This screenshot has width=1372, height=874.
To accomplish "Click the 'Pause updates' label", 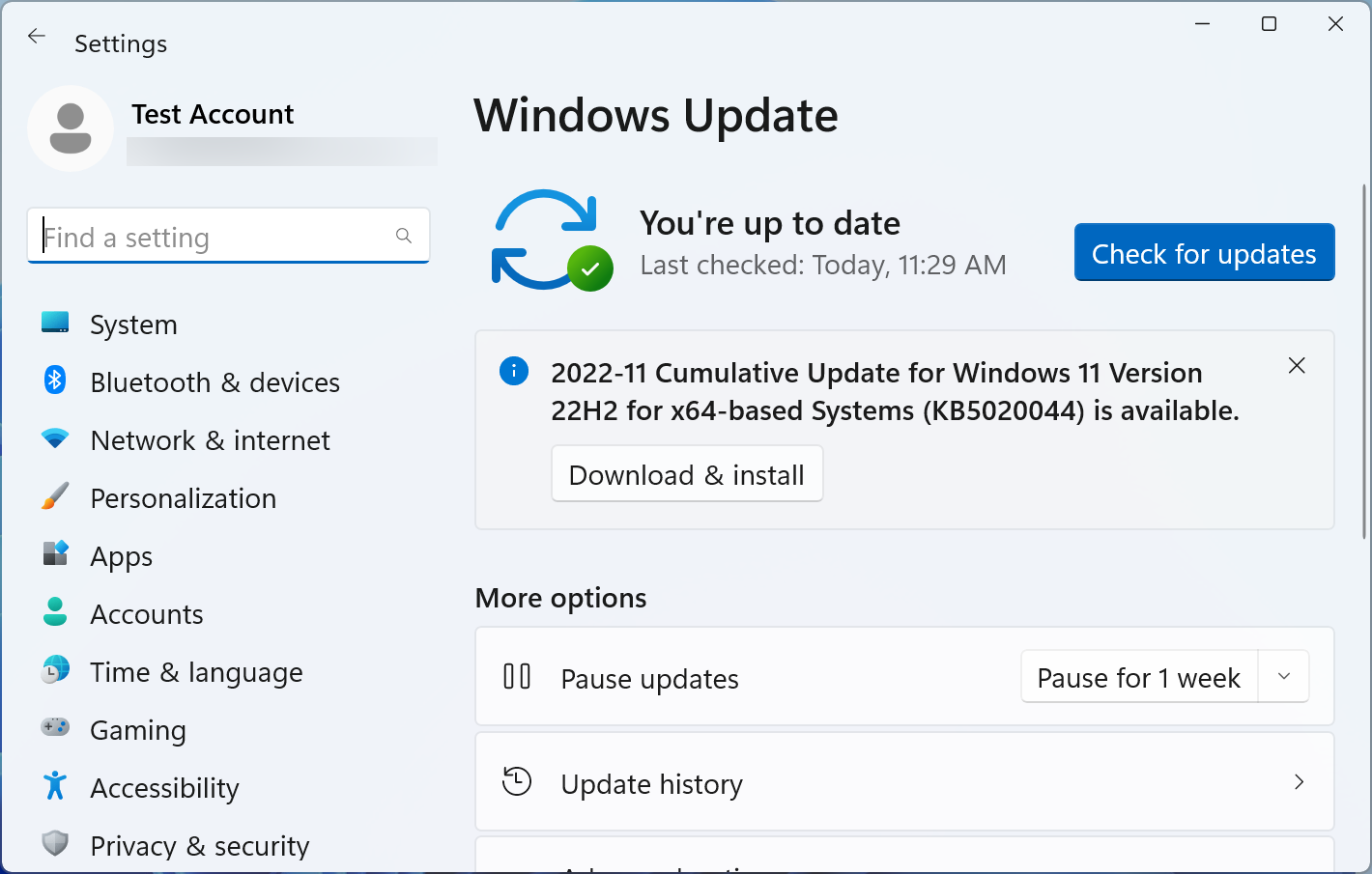I will (x=649, y=679).
